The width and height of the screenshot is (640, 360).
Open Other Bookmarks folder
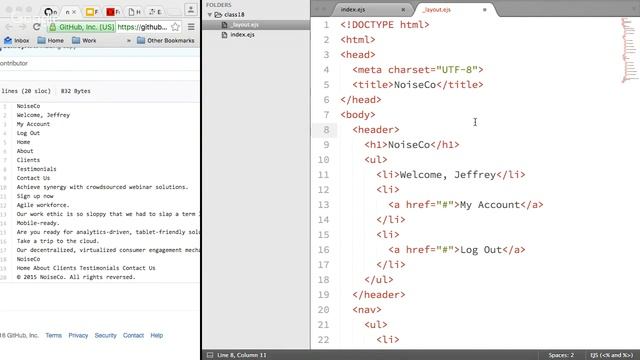[x=166, y=40]
